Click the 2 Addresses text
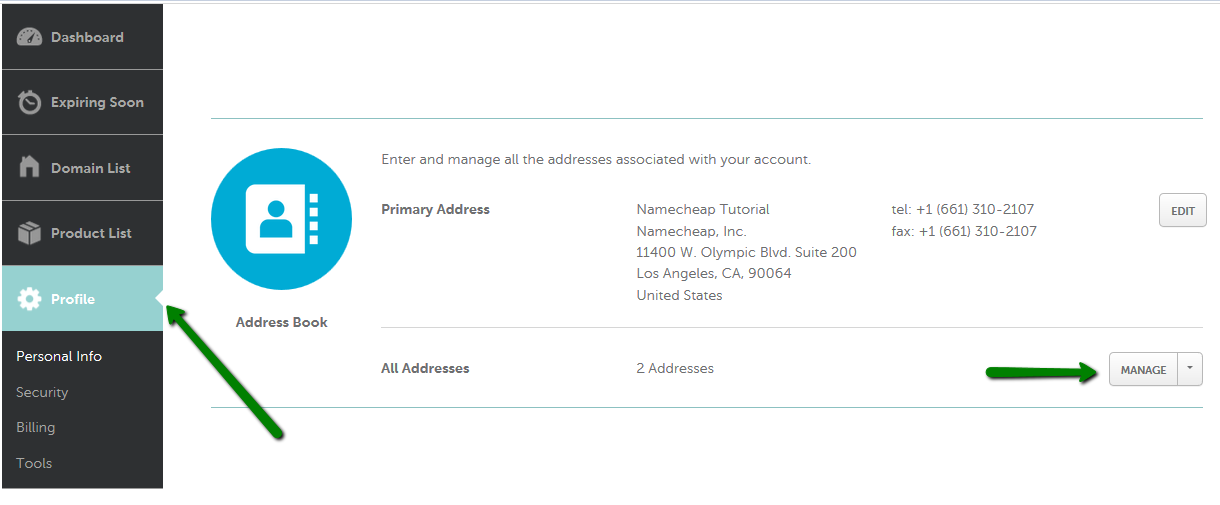Viewport: 1220px width, 505px height. tap(675, 368)
